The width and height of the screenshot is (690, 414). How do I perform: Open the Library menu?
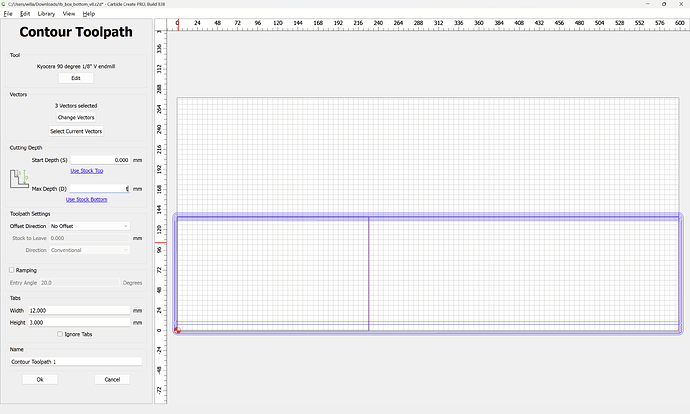pyautogui.click(x=46, y=14)
